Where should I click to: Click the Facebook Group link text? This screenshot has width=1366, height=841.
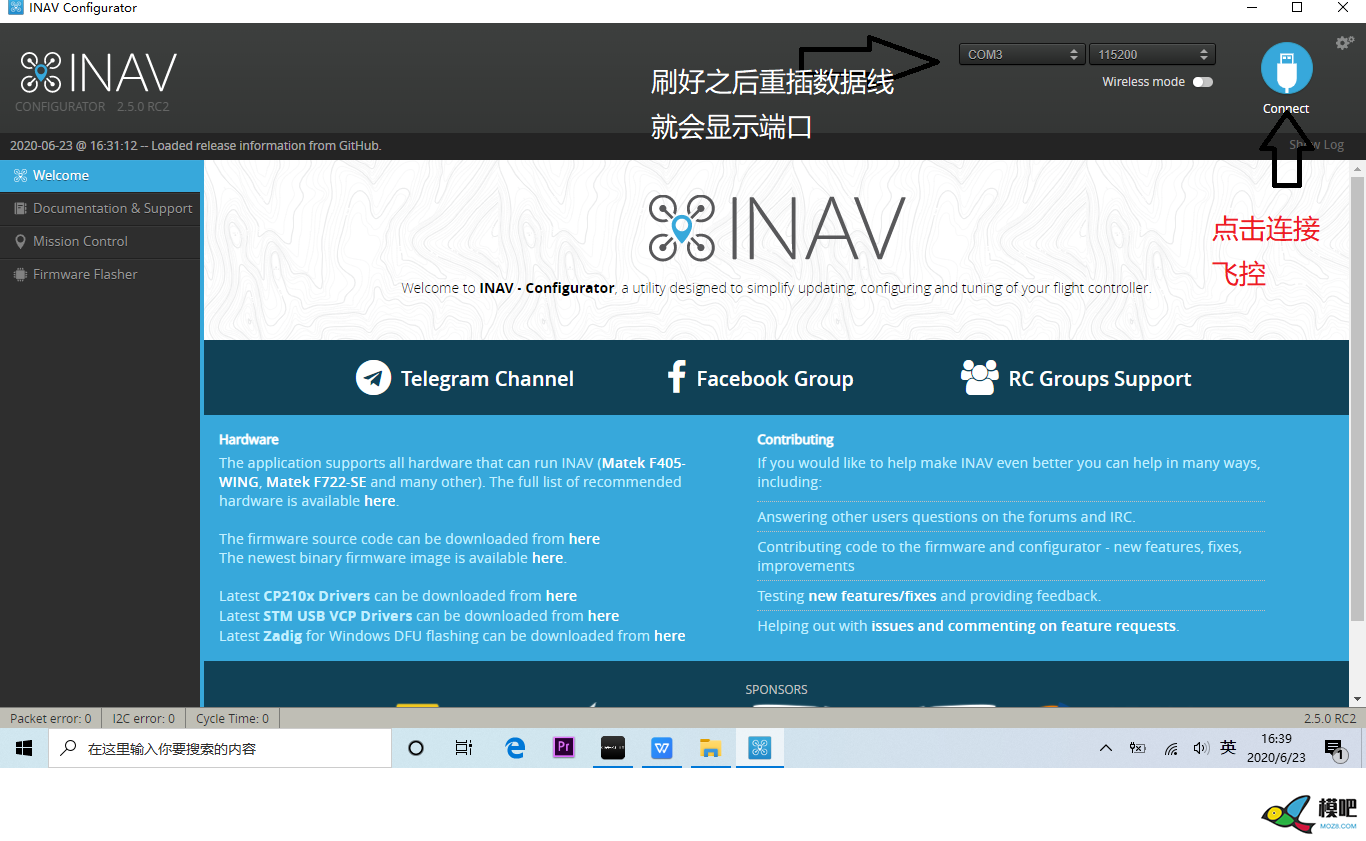pyautogui.click(x=775, y=379)
